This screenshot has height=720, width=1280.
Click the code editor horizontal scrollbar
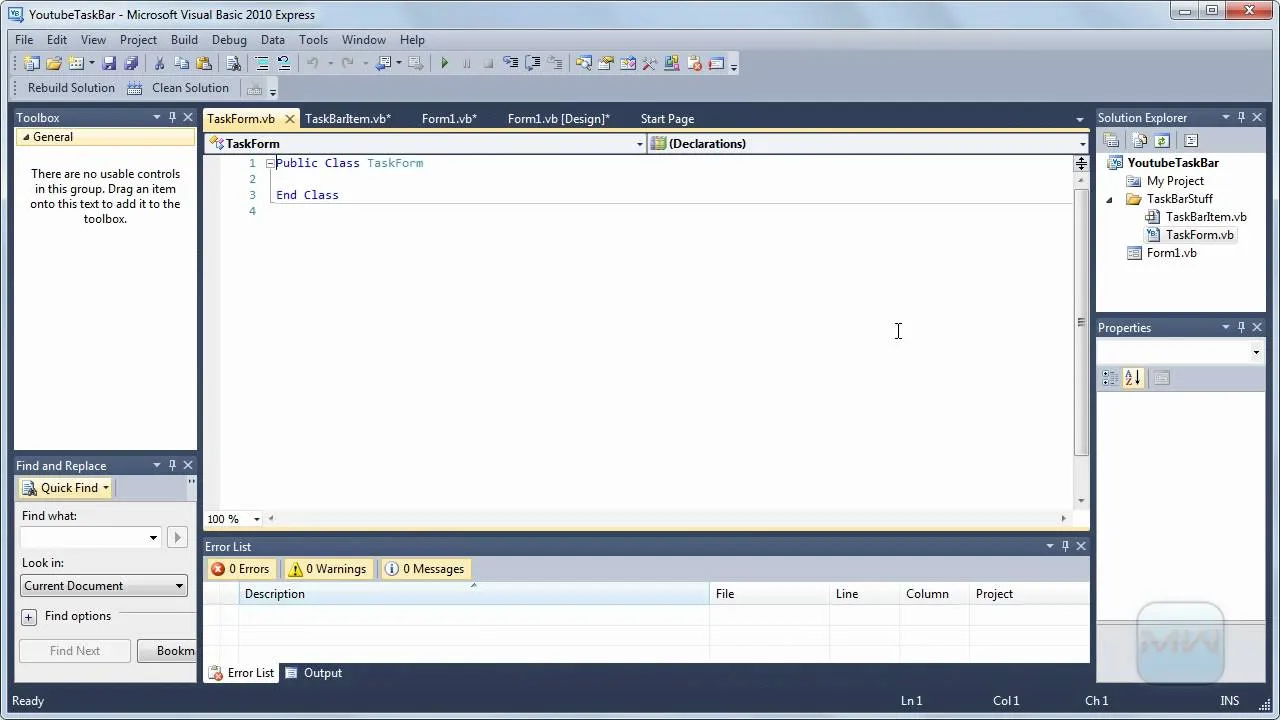pos(667,519)
